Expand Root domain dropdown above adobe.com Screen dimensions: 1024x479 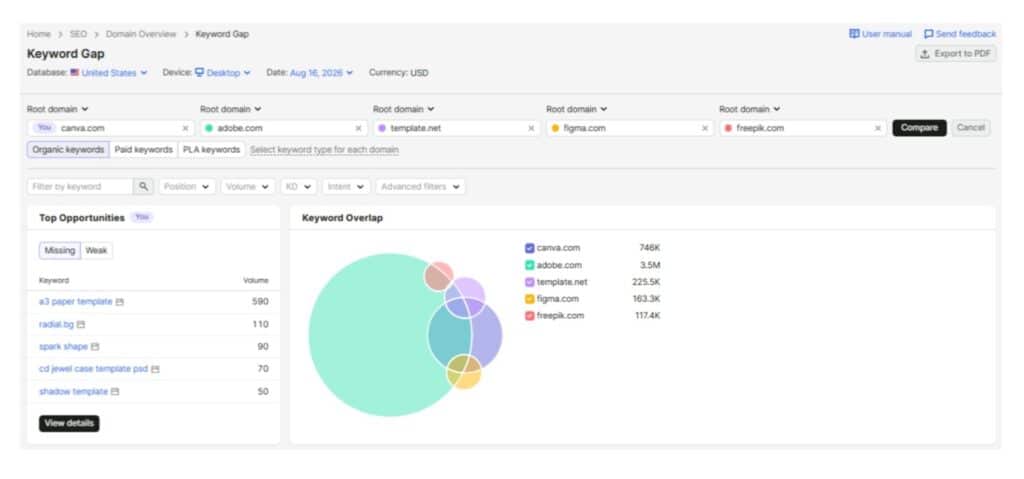231,109
